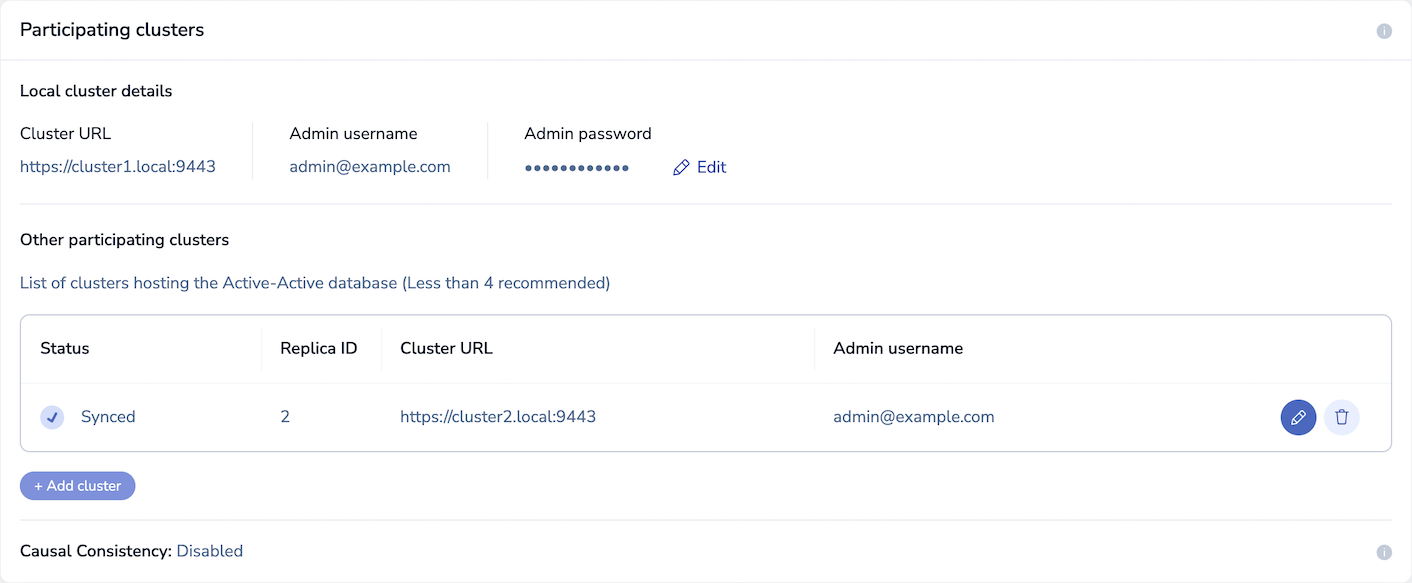
Task: Click the Admin username column header
Action: [898, 349]
